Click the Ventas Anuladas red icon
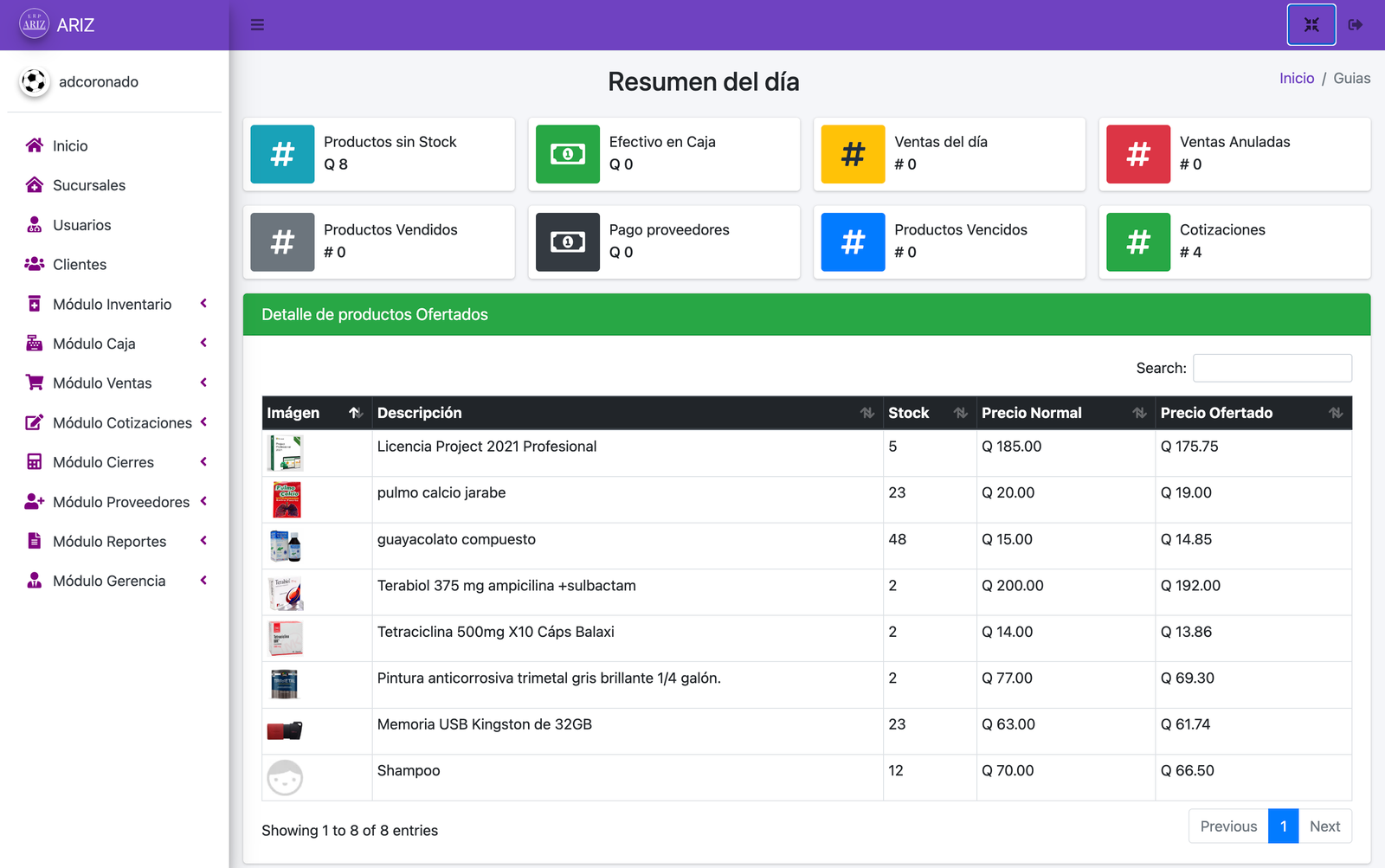 point(1138,154)
